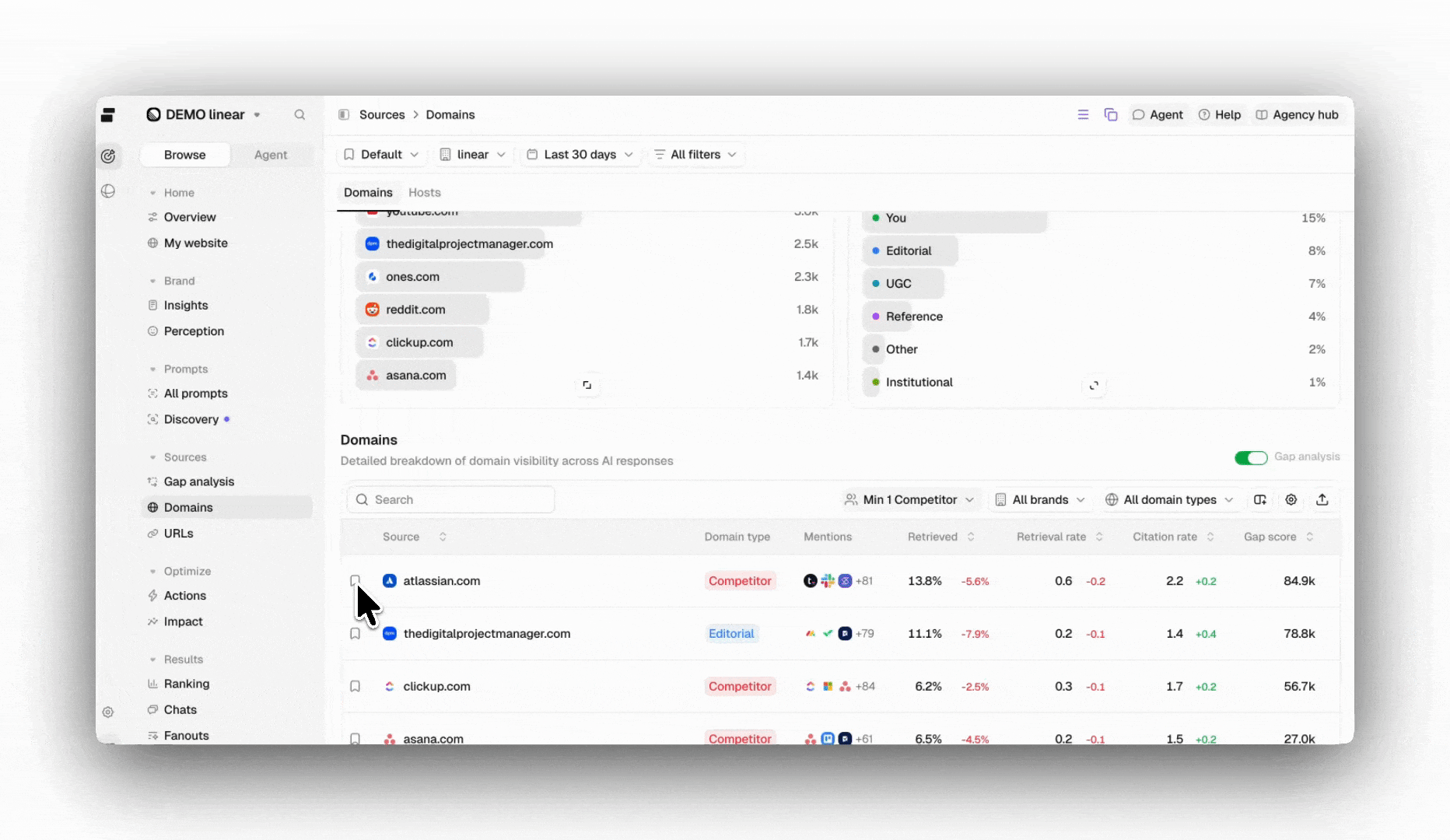
Task: Open the All domain types dropdown
Action: 1170,499
